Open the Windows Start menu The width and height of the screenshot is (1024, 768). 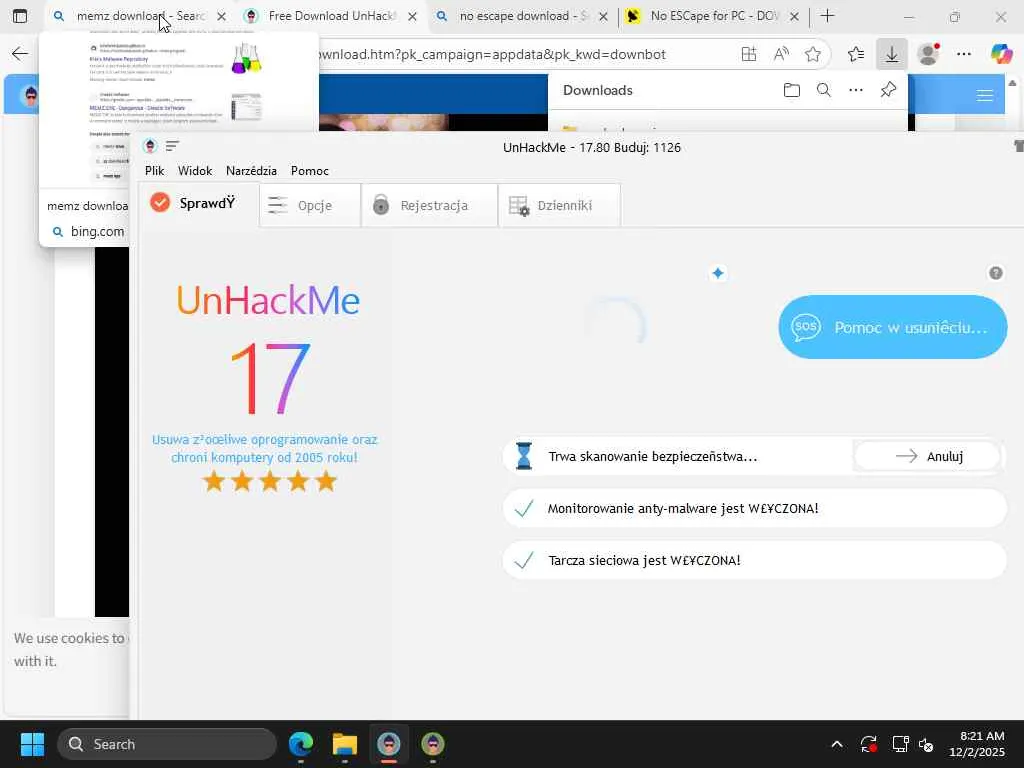coord(32,744)
